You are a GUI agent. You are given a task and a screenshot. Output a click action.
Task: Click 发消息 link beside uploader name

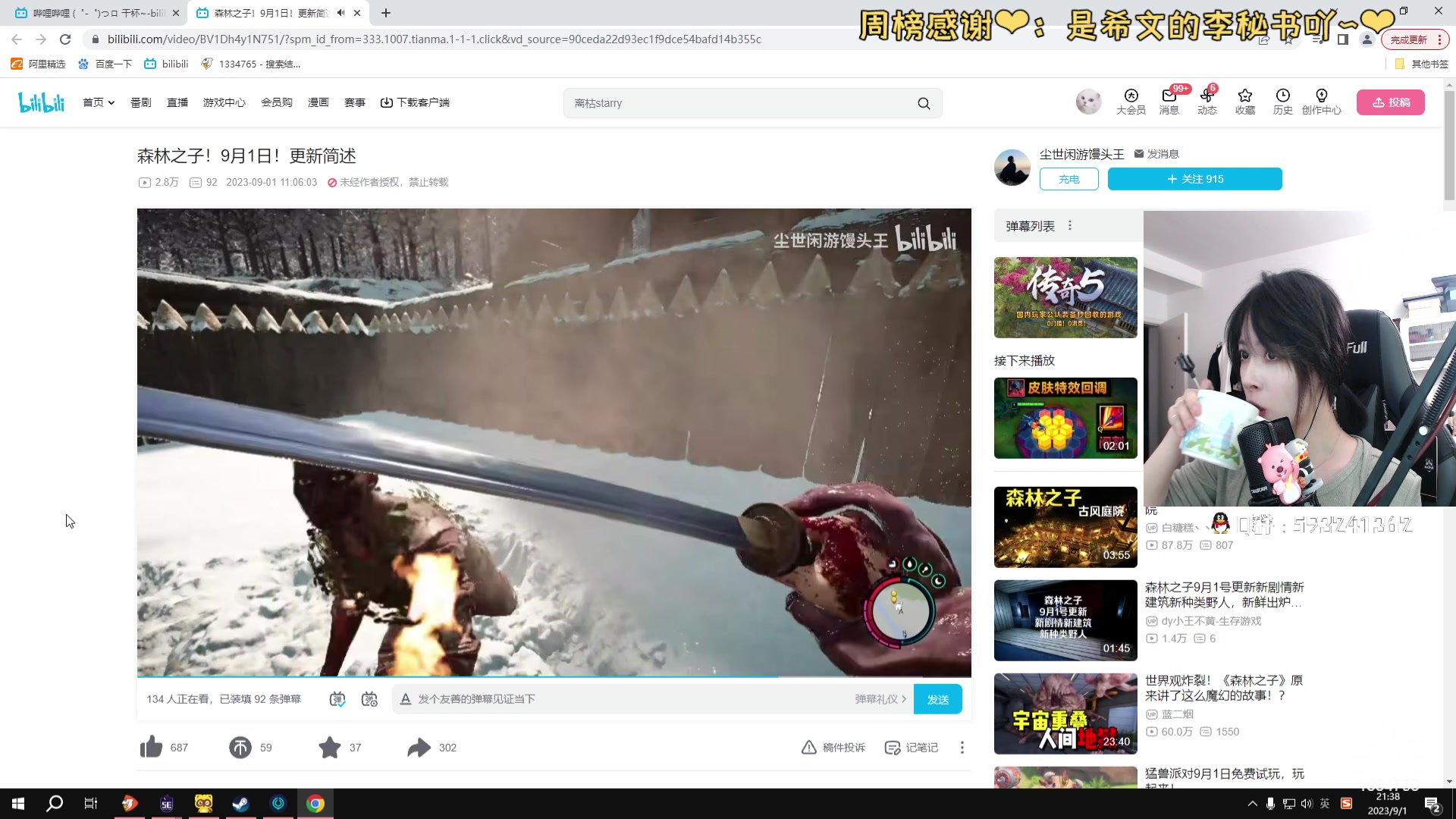coord(1156,154)
